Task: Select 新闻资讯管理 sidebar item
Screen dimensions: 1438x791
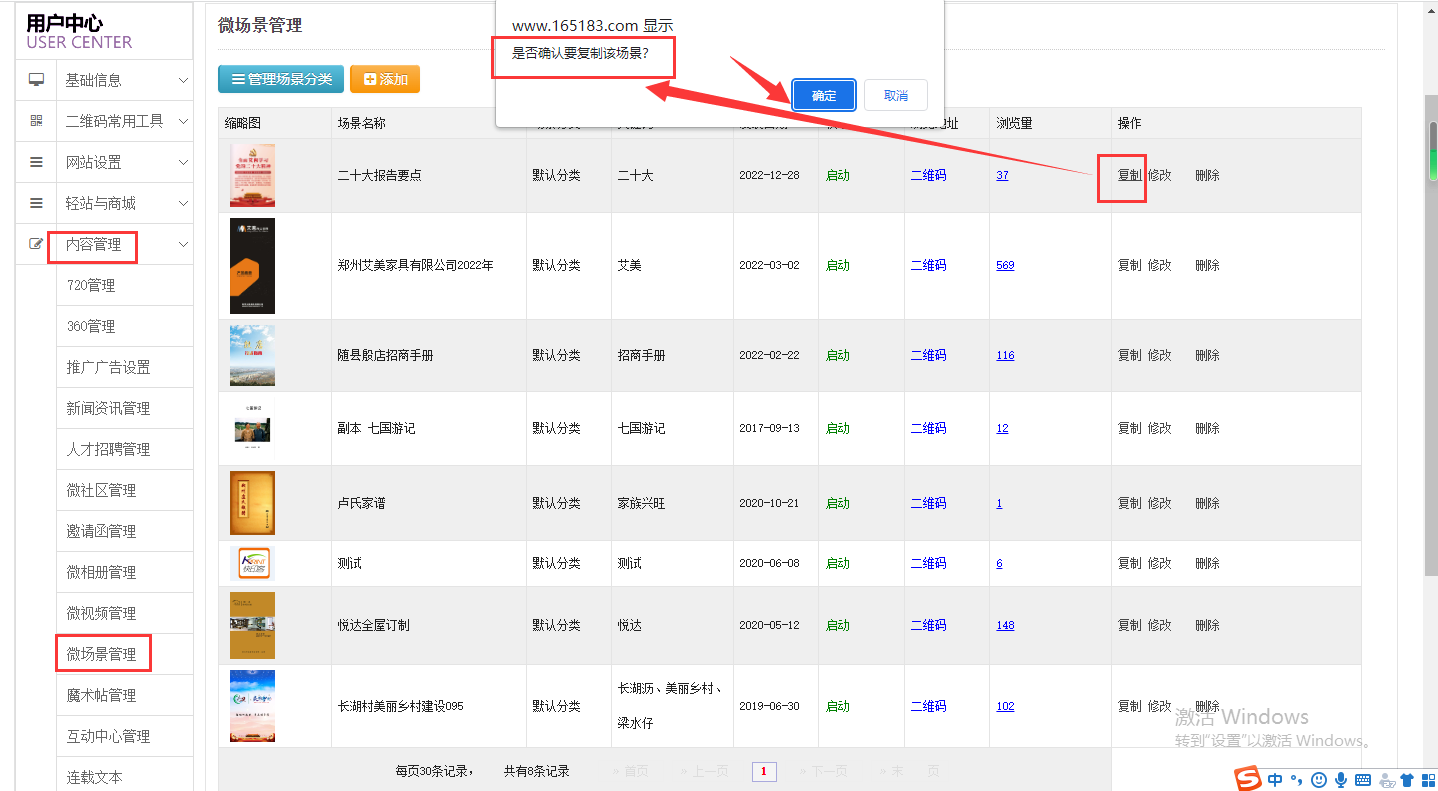Action: pos(108,408)
